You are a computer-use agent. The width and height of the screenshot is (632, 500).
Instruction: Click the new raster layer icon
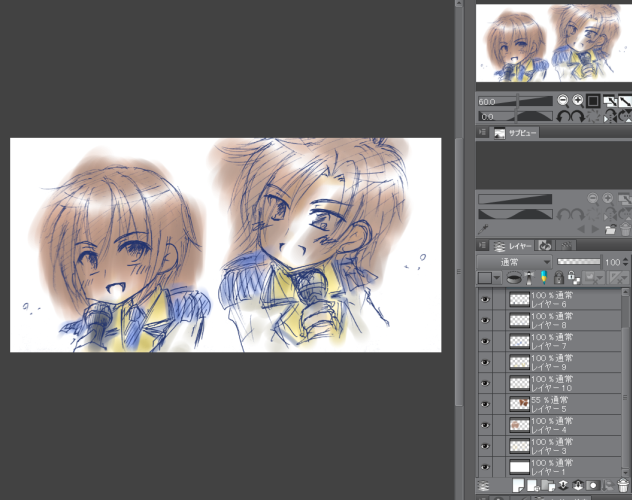click(x=518, y=485)
